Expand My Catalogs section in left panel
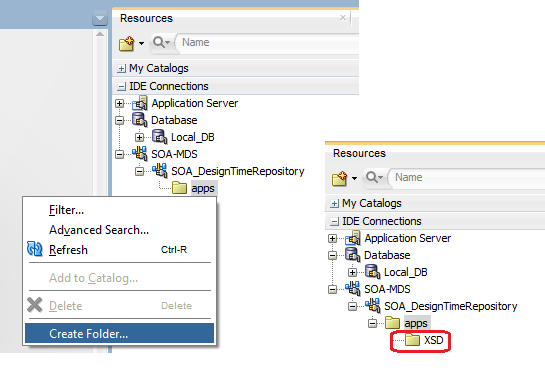 click(x=121, y=68)
